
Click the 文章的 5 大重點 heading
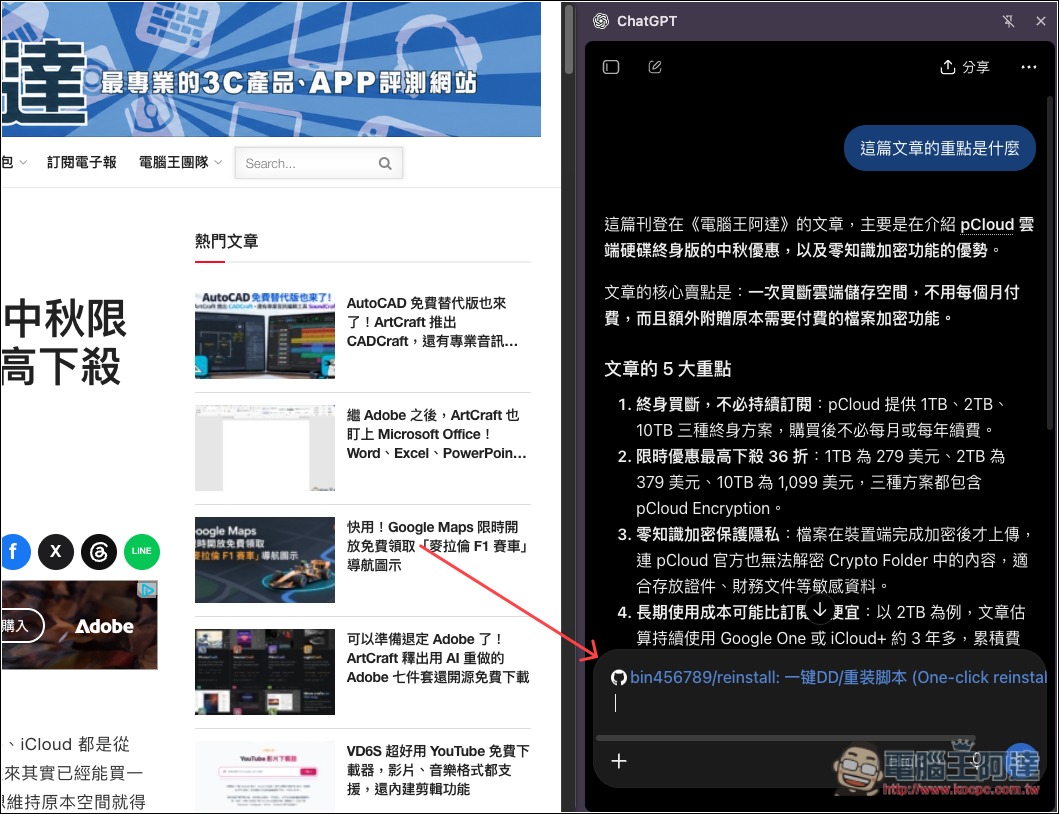tap(667, 369)
